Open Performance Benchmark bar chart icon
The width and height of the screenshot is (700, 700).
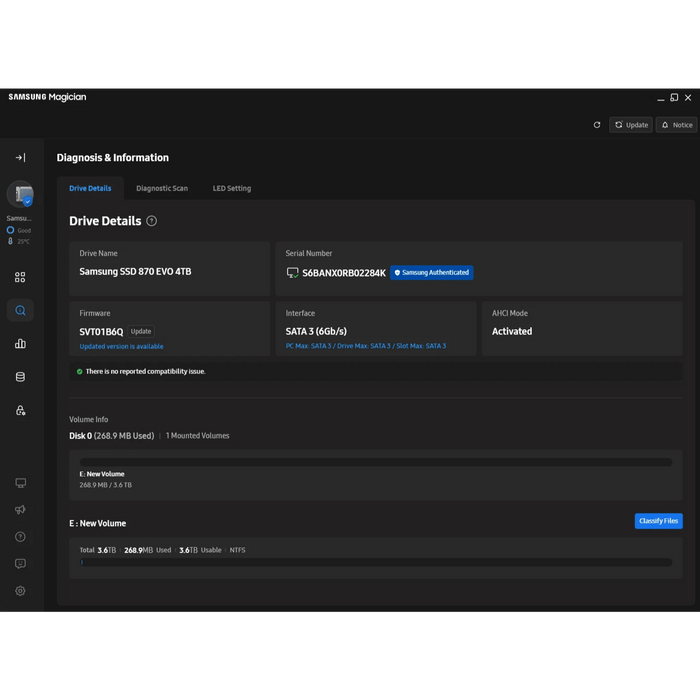click(20, 344)
